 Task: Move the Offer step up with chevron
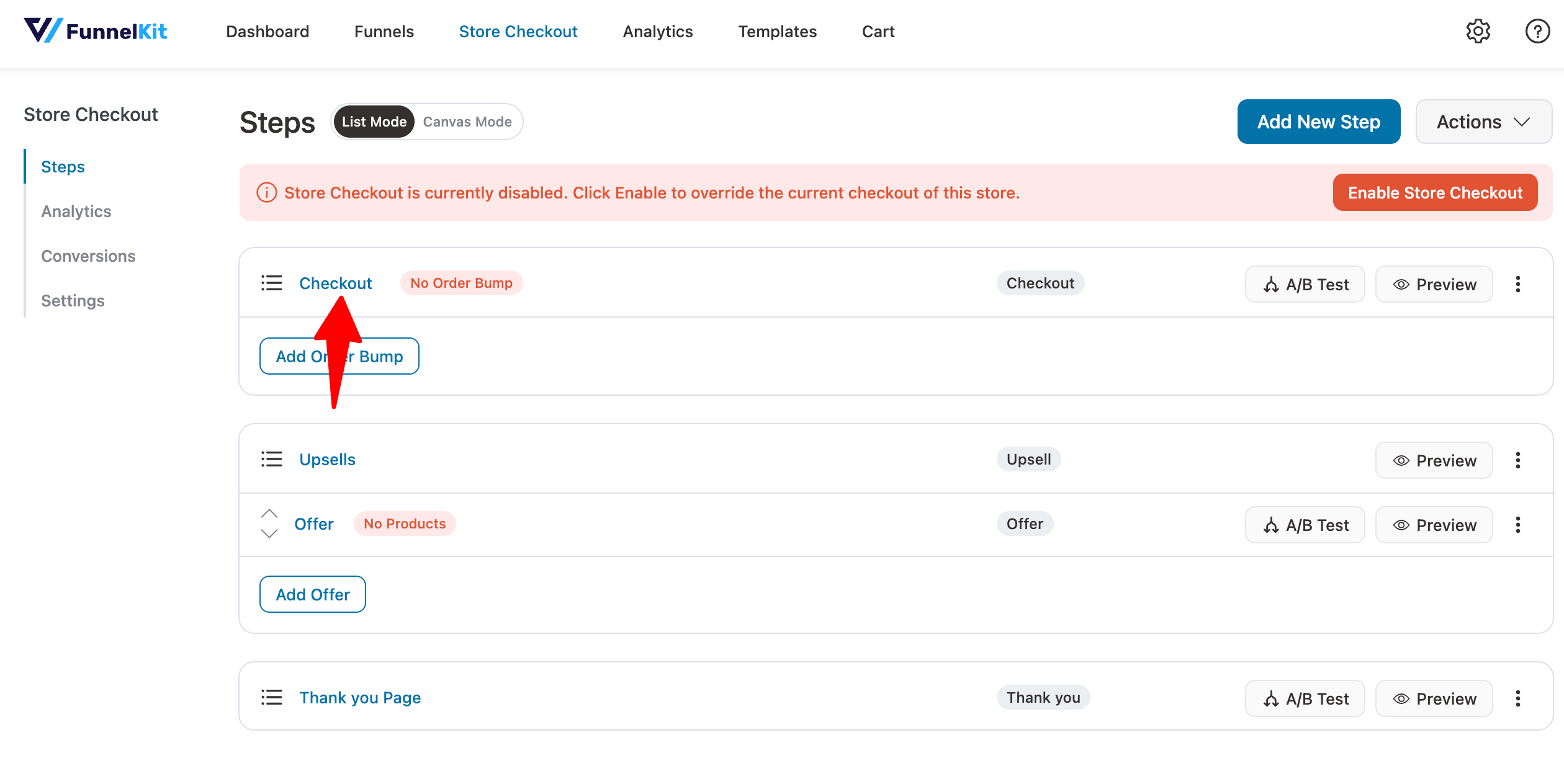[x=269, y=514]
